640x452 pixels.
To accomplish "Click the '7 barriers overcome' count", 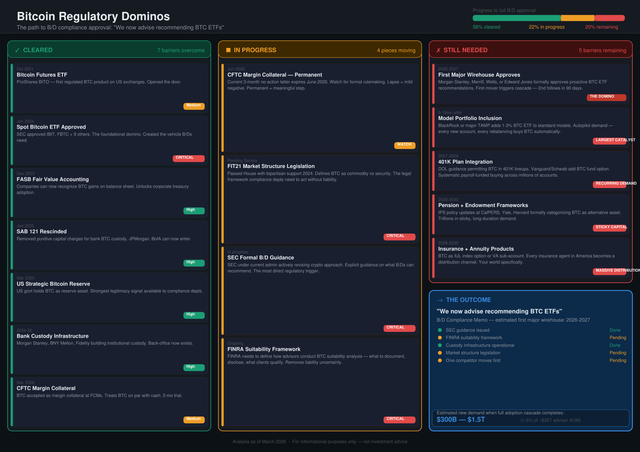I will click(181, 50).
